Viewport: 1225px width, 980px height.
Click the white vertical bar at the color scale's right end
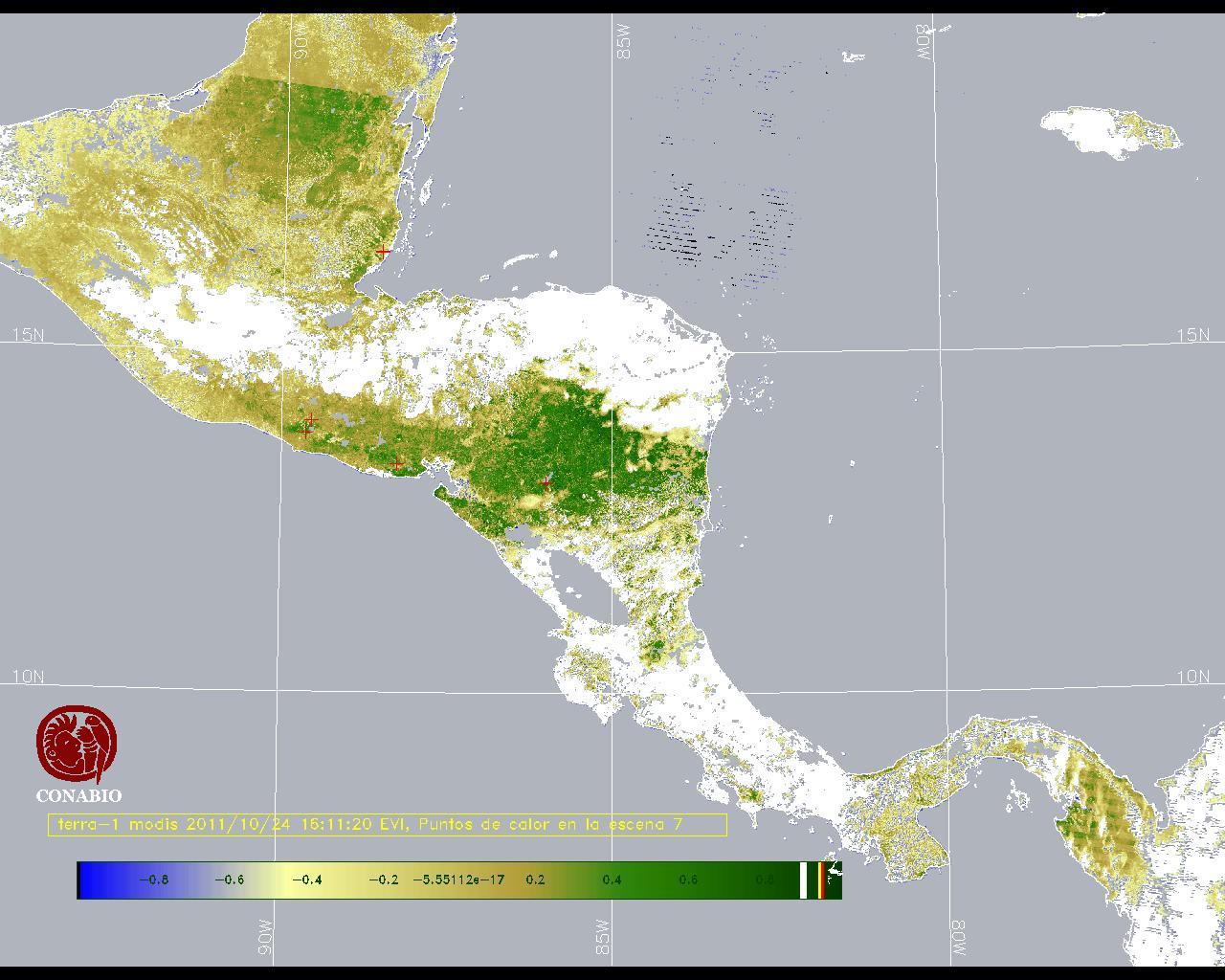click(x=804, y=880)
